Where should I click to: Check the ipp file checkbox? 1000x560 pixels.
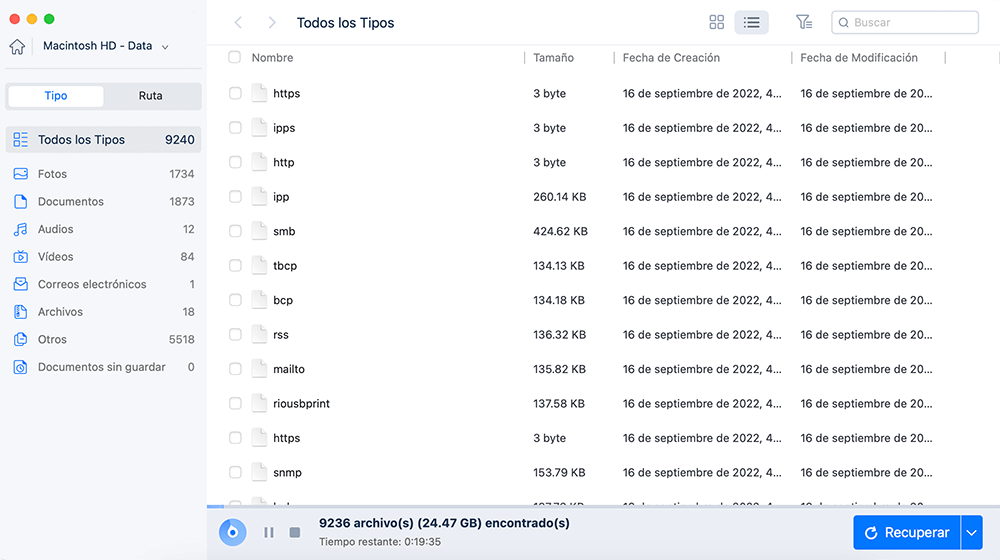click(235, 196)
